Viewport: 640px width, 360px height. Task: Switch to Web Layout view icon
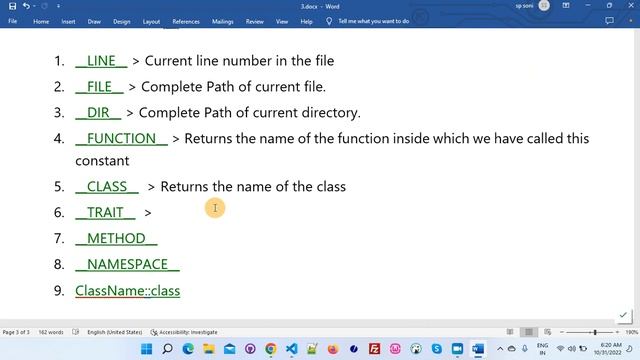click(548, 332)
